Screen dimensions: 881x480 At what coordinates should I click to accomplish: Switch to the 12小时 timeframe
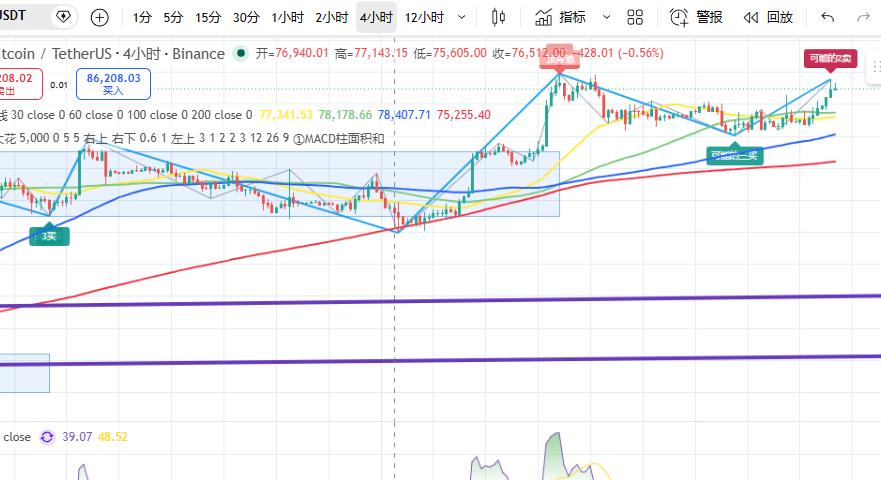point(424,18)
